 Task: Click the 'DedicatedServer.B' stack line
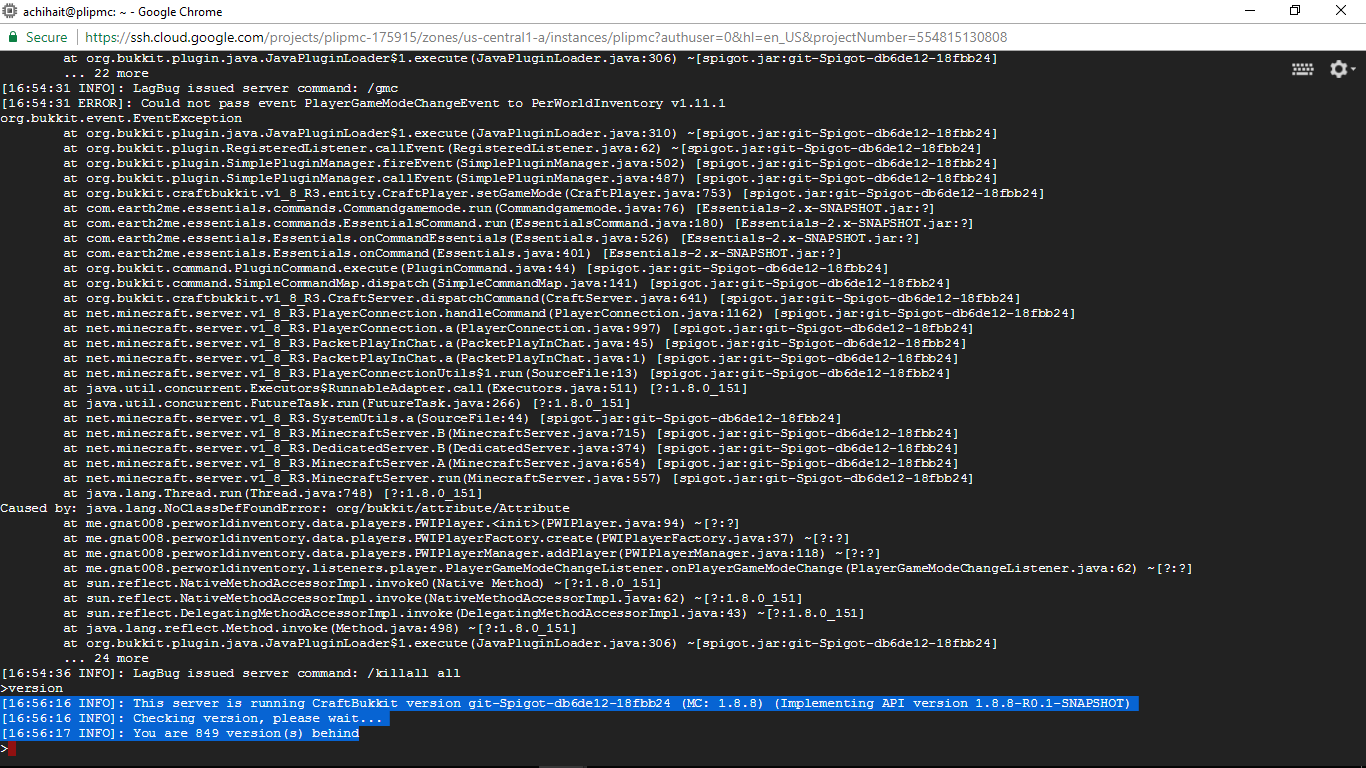510,448
